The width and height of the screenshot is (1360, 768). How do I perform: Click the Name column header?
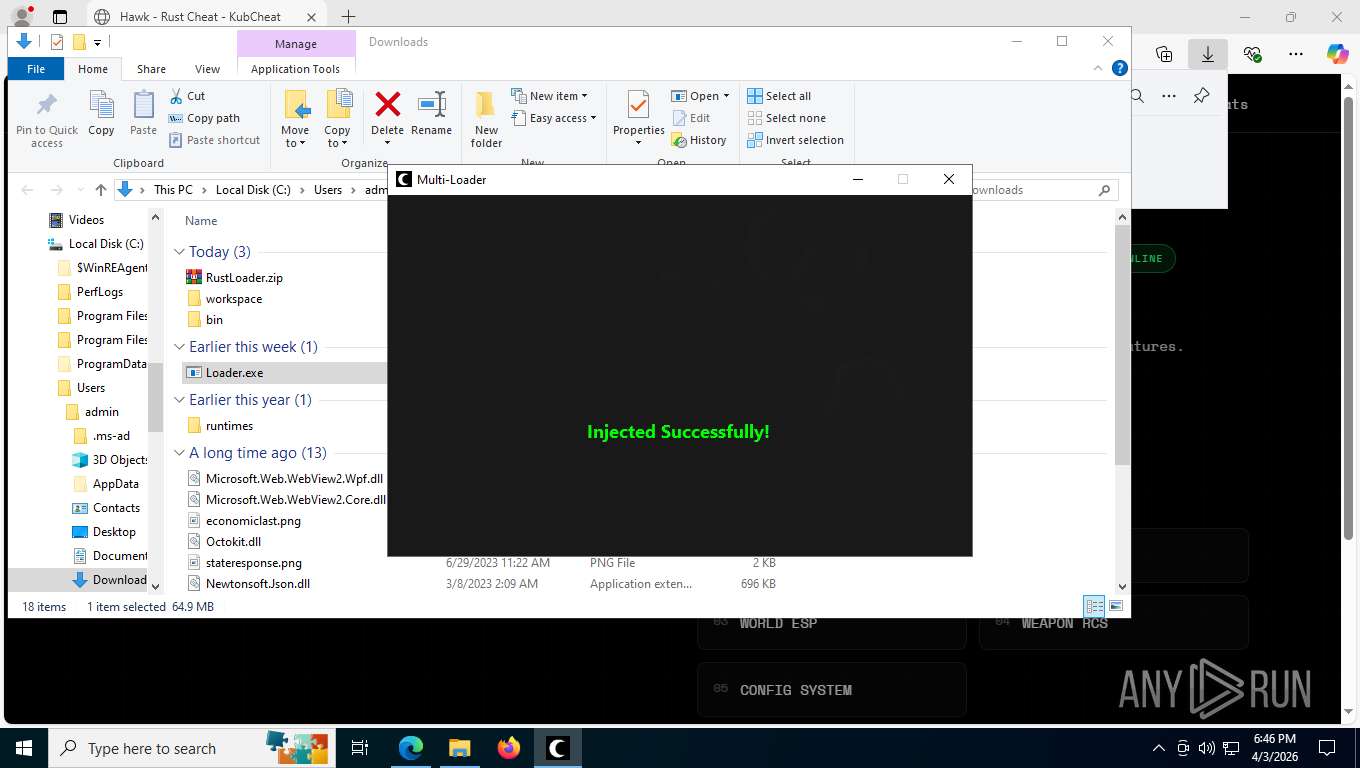(201, 221)
